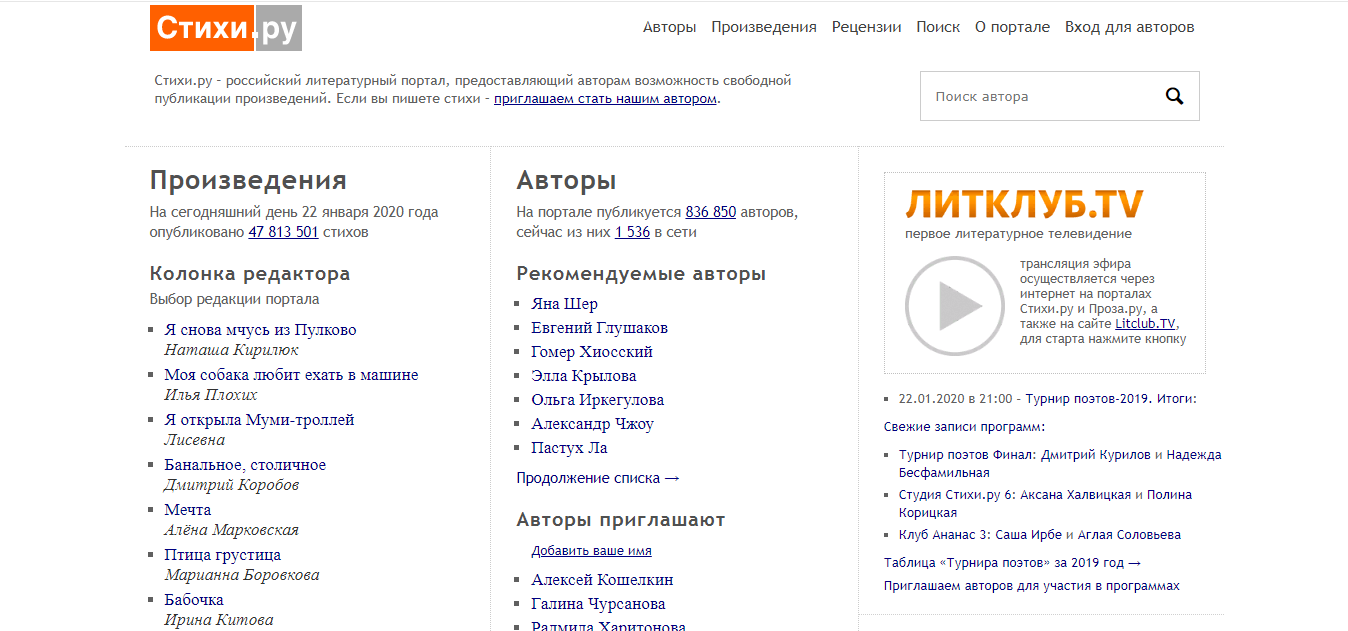Click the Колонка редактора heading

click(250, 274)
